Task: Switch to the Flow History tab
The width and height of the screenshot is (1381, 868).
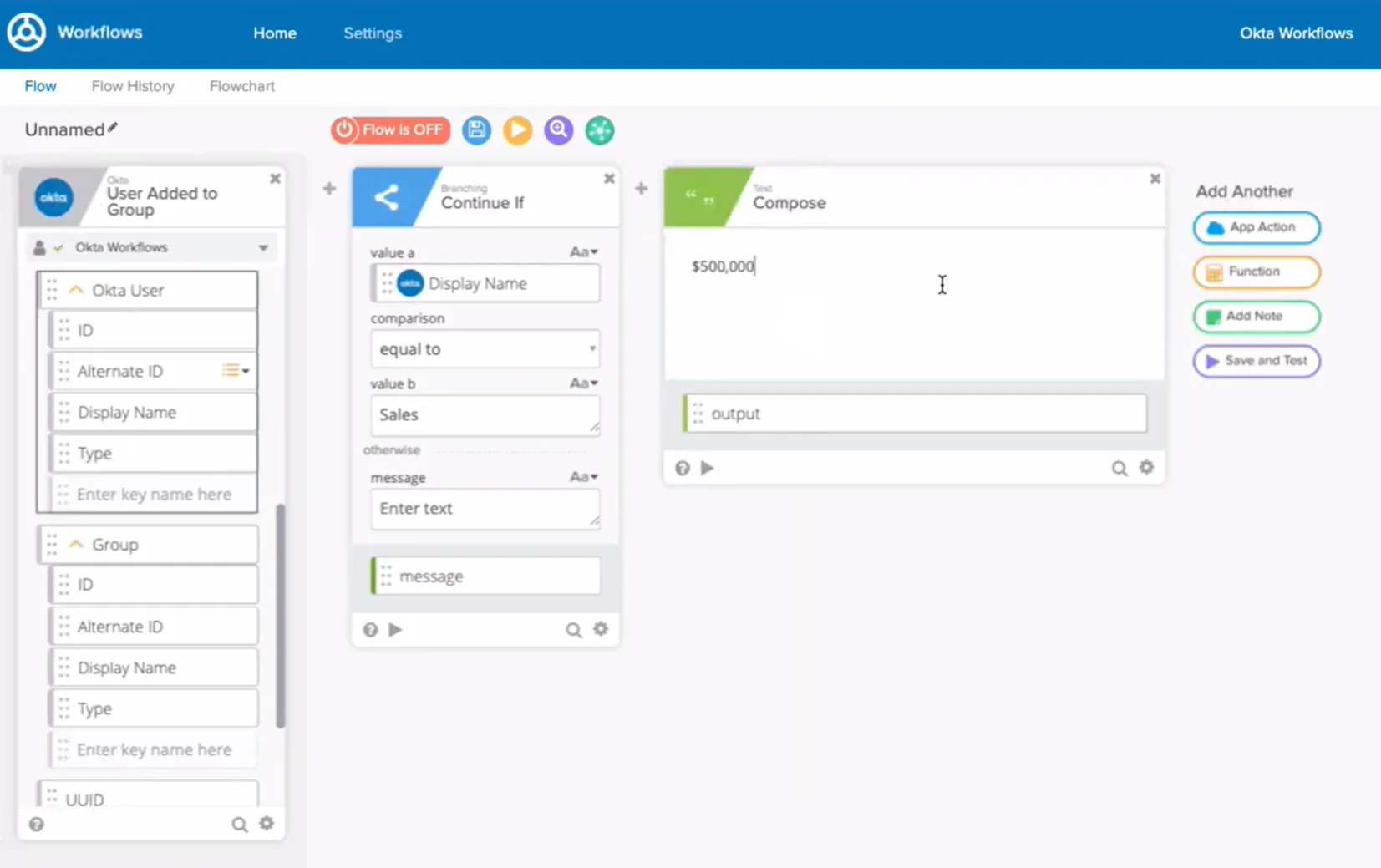Action: click(x=133, y=86)
